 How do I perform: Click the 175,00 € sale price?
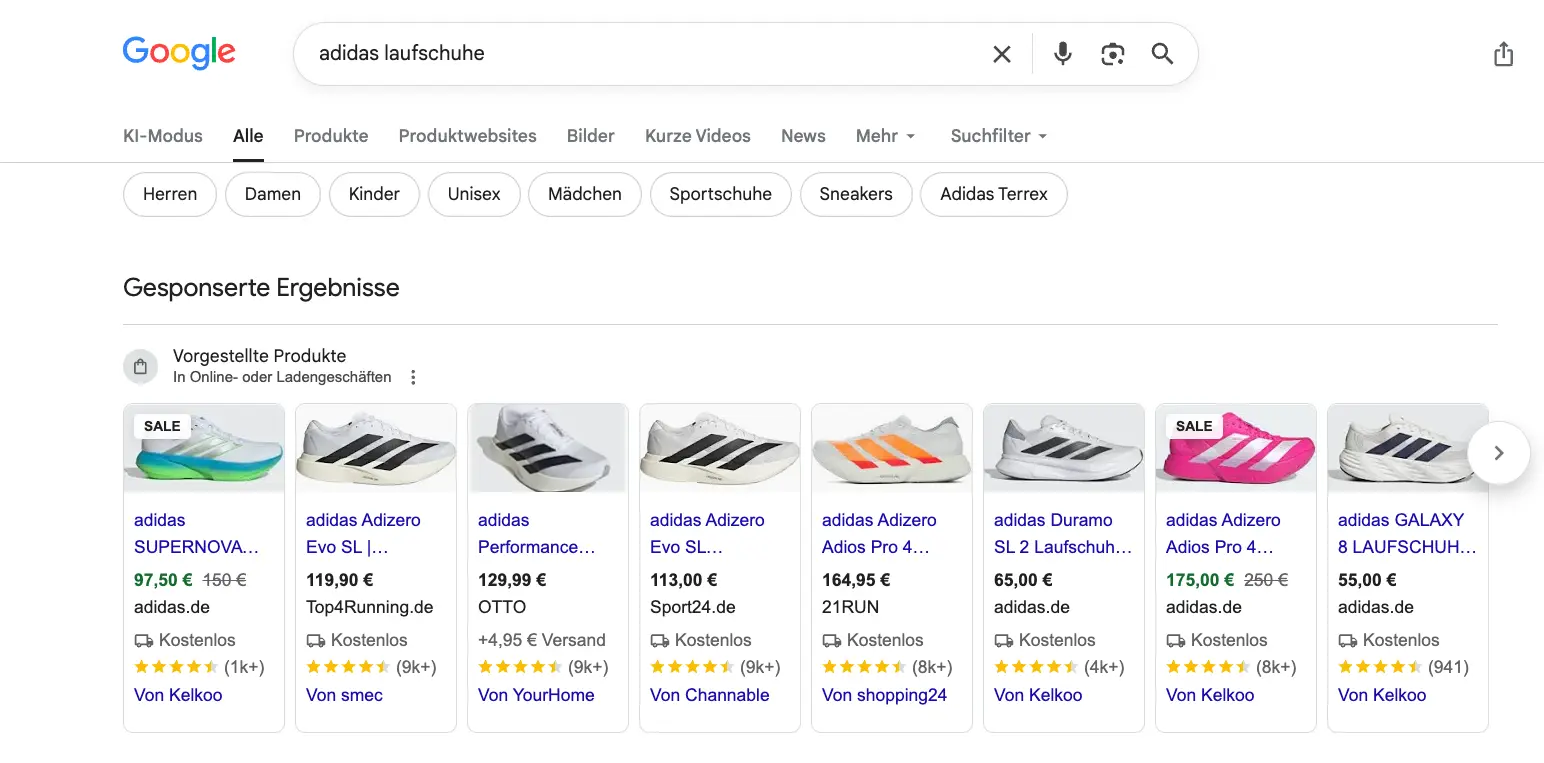click(x=1200, y=580)
